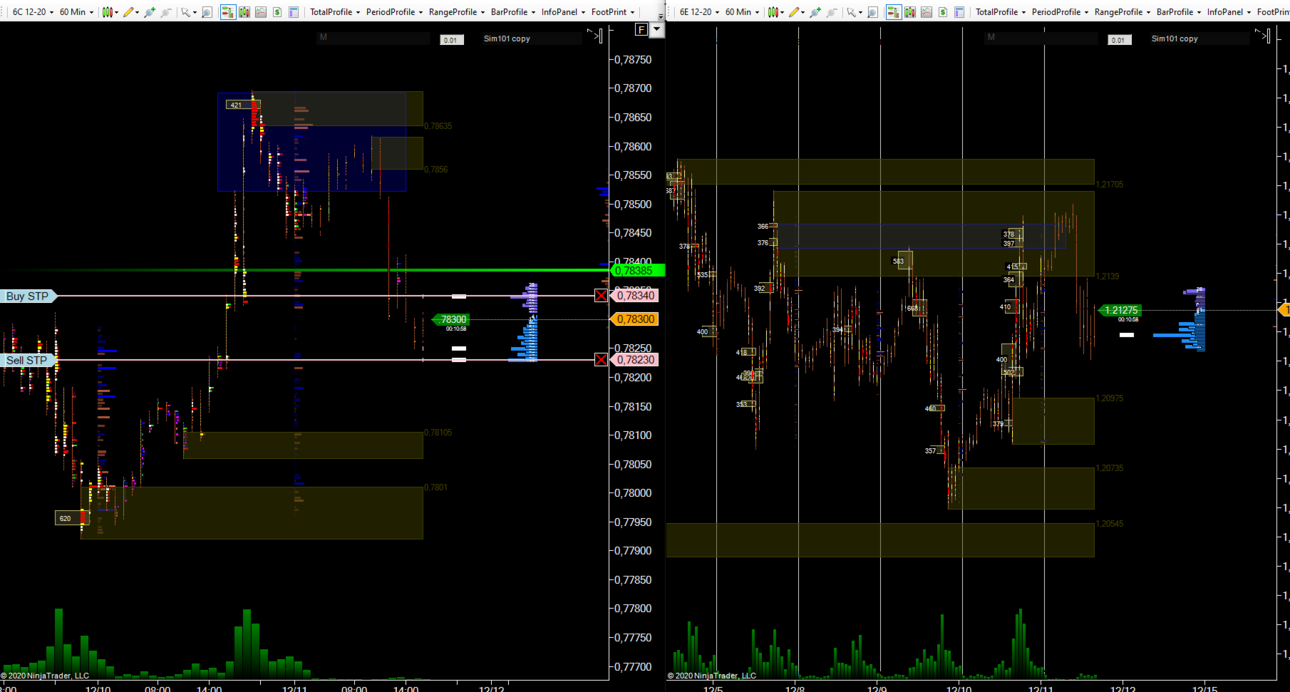This screenshot has height=692, width=1290.
Task: Open the 60 Min interval dropdown in 6C chart
Action: (76, 12)
